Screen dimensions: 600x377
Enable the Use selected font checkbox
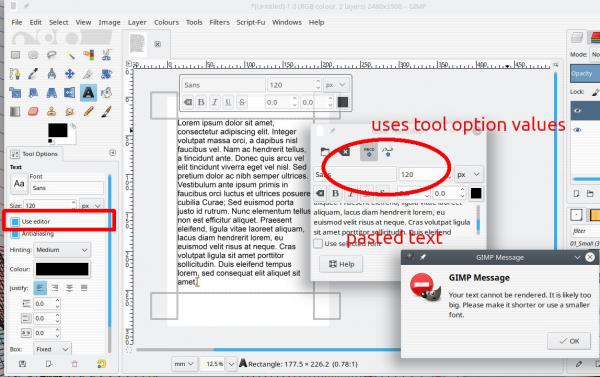(x=318, y=243)
